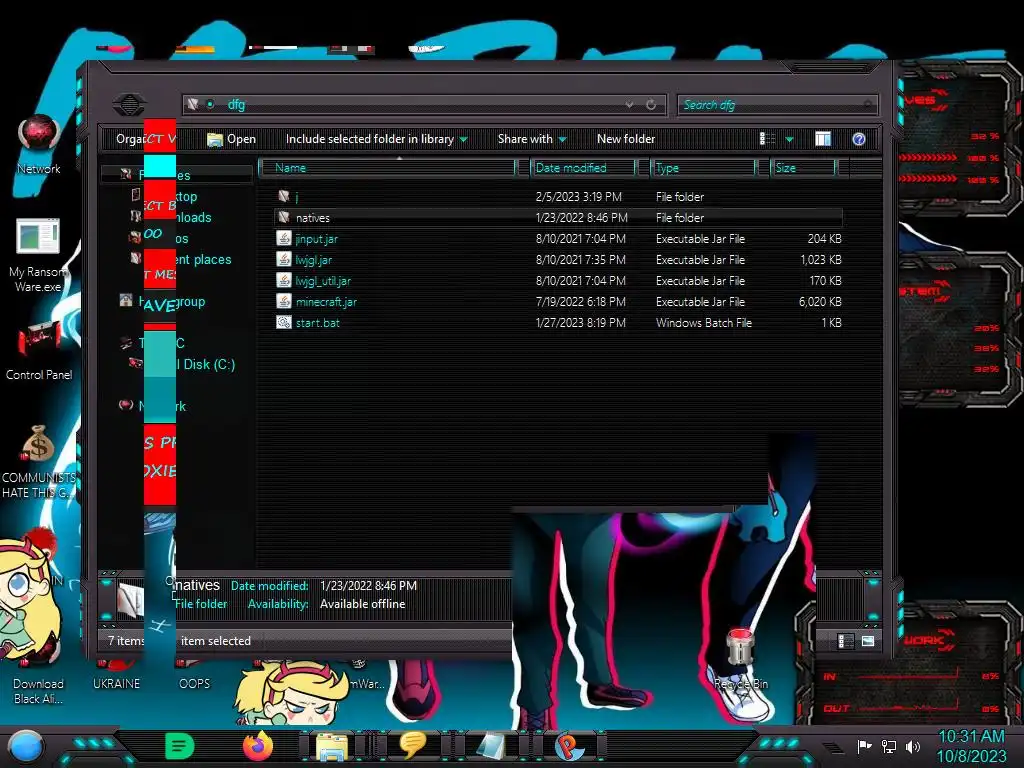Click the volume speaker tray icon
The width and height of the screenshot is (1024, 768).
coord(913,746)
